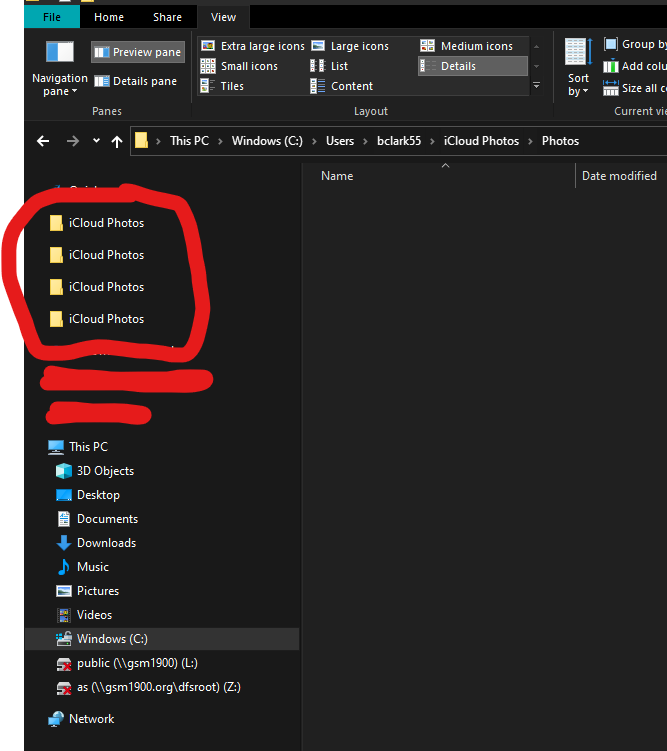Expand chevron after bclark55 in path
The width and height of the screenshot is (667, 751).
pyautogui.click(x=432, y=141)
